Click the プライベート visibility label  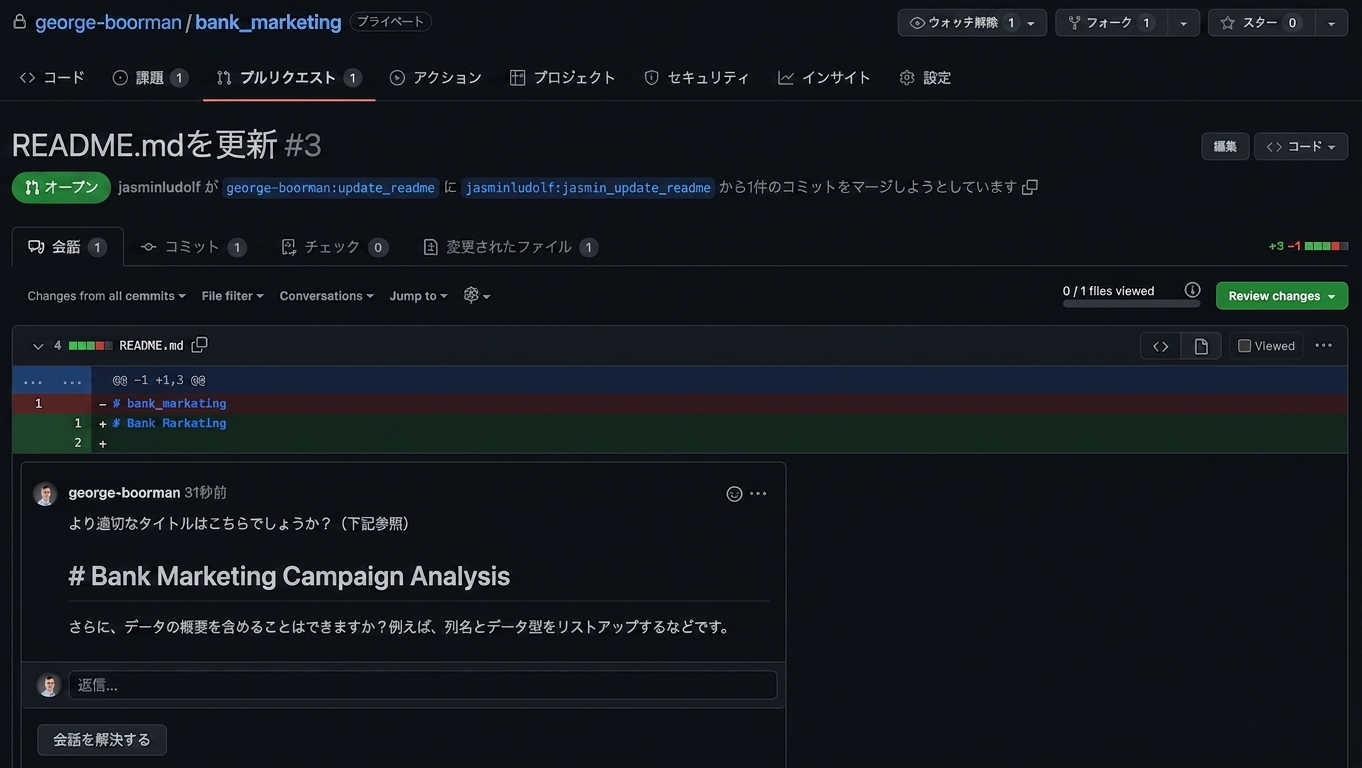[391, 22]
